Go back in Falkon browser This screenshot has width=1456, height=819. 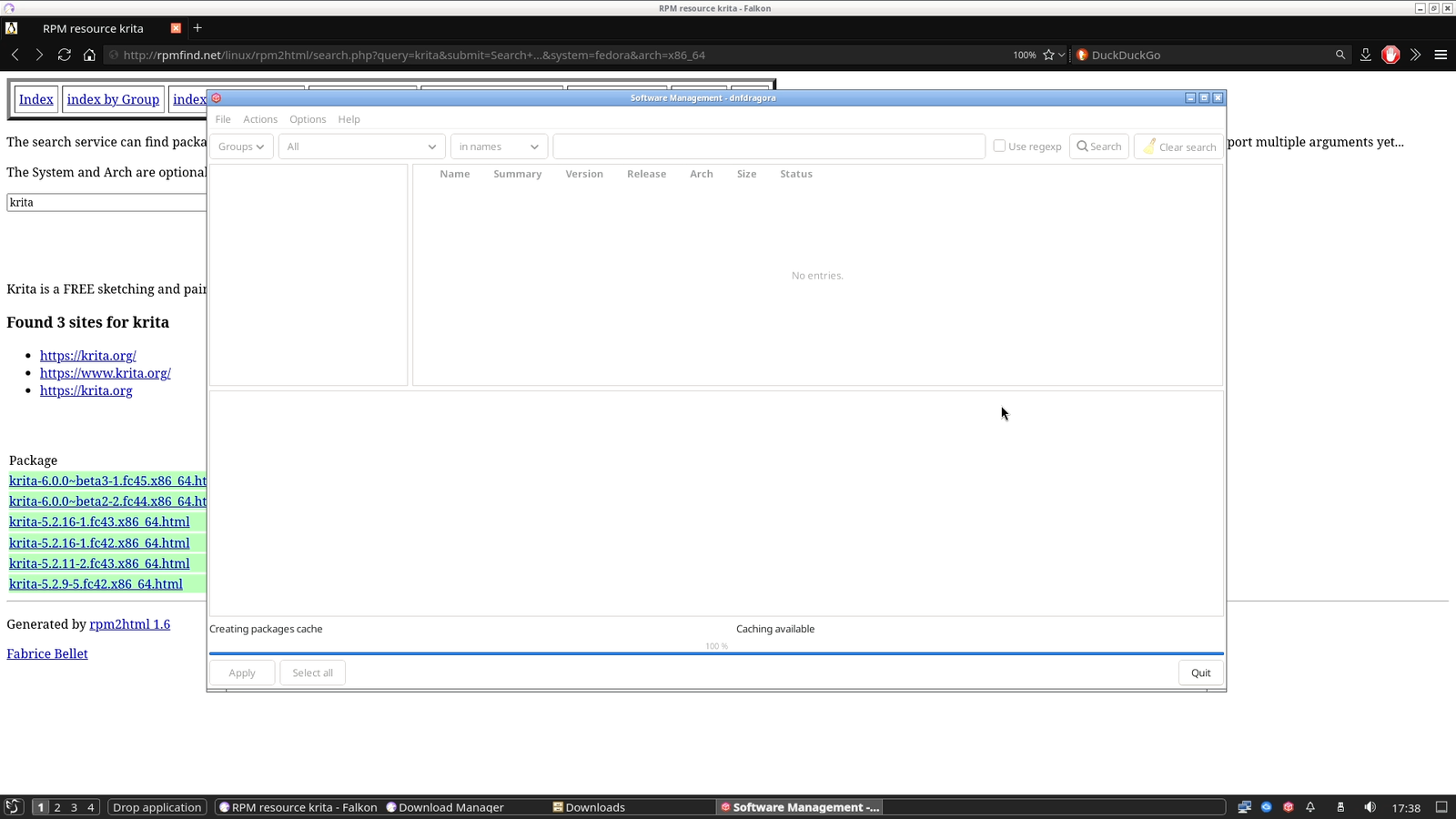15,55
